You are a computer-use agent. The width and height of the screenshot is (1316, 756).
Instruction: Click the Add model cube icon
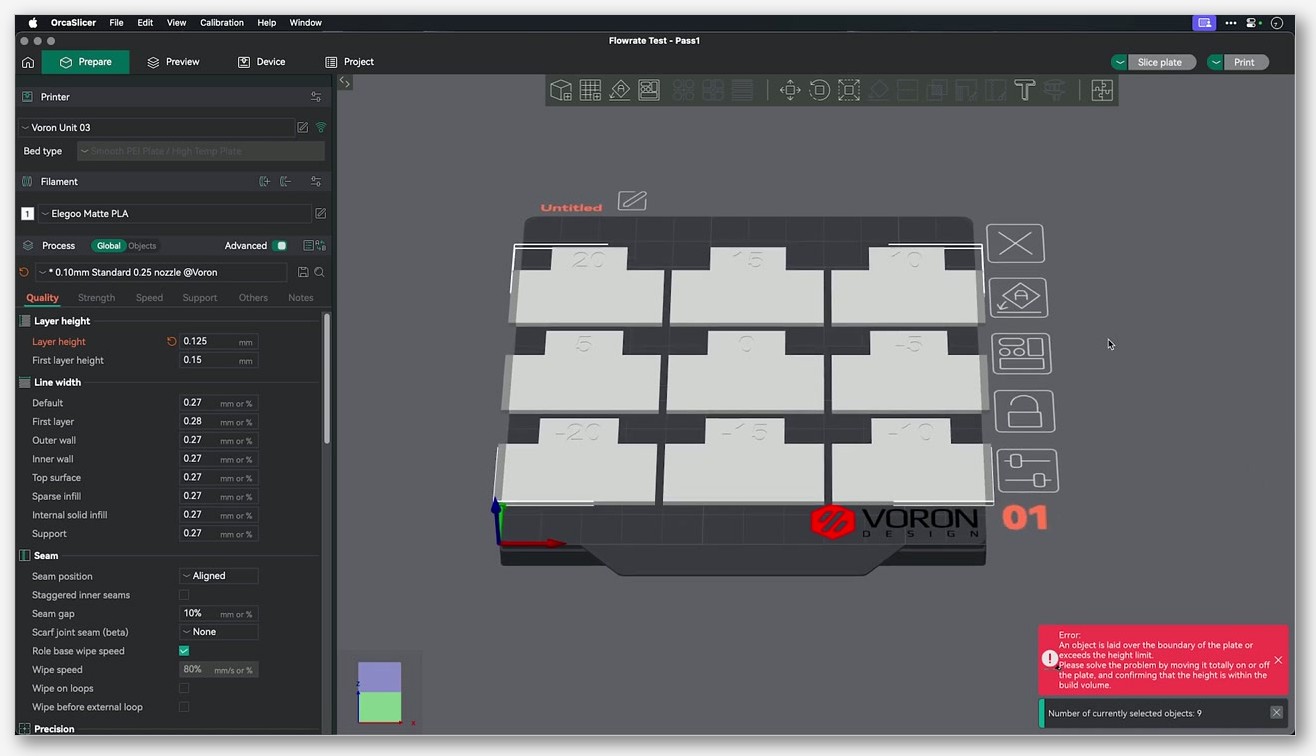(x=561, y=91)
